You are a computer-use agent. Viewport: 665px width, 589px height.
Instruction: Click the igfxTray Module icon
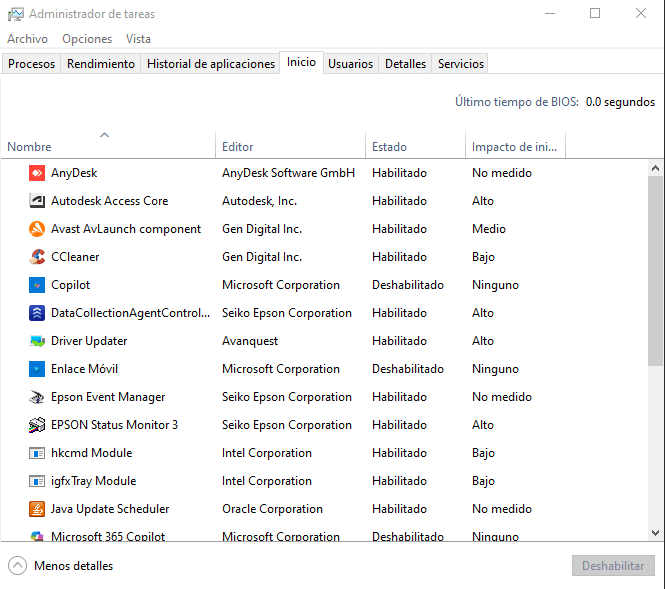37,481
